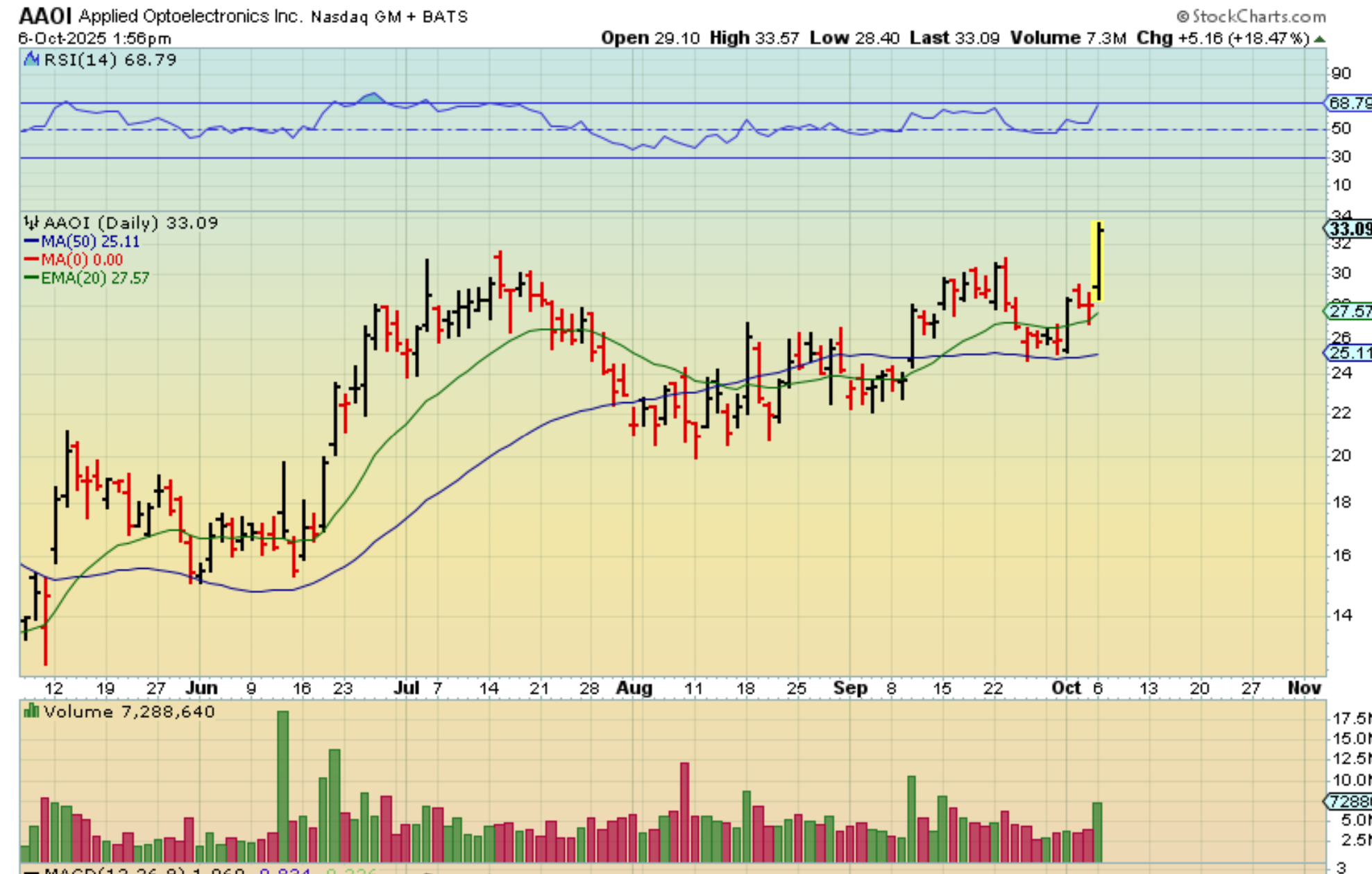This screenshot has width=1372, height=874.
Task: Click the StockCharts.com watermark link
Action: tap(1259, 16)
